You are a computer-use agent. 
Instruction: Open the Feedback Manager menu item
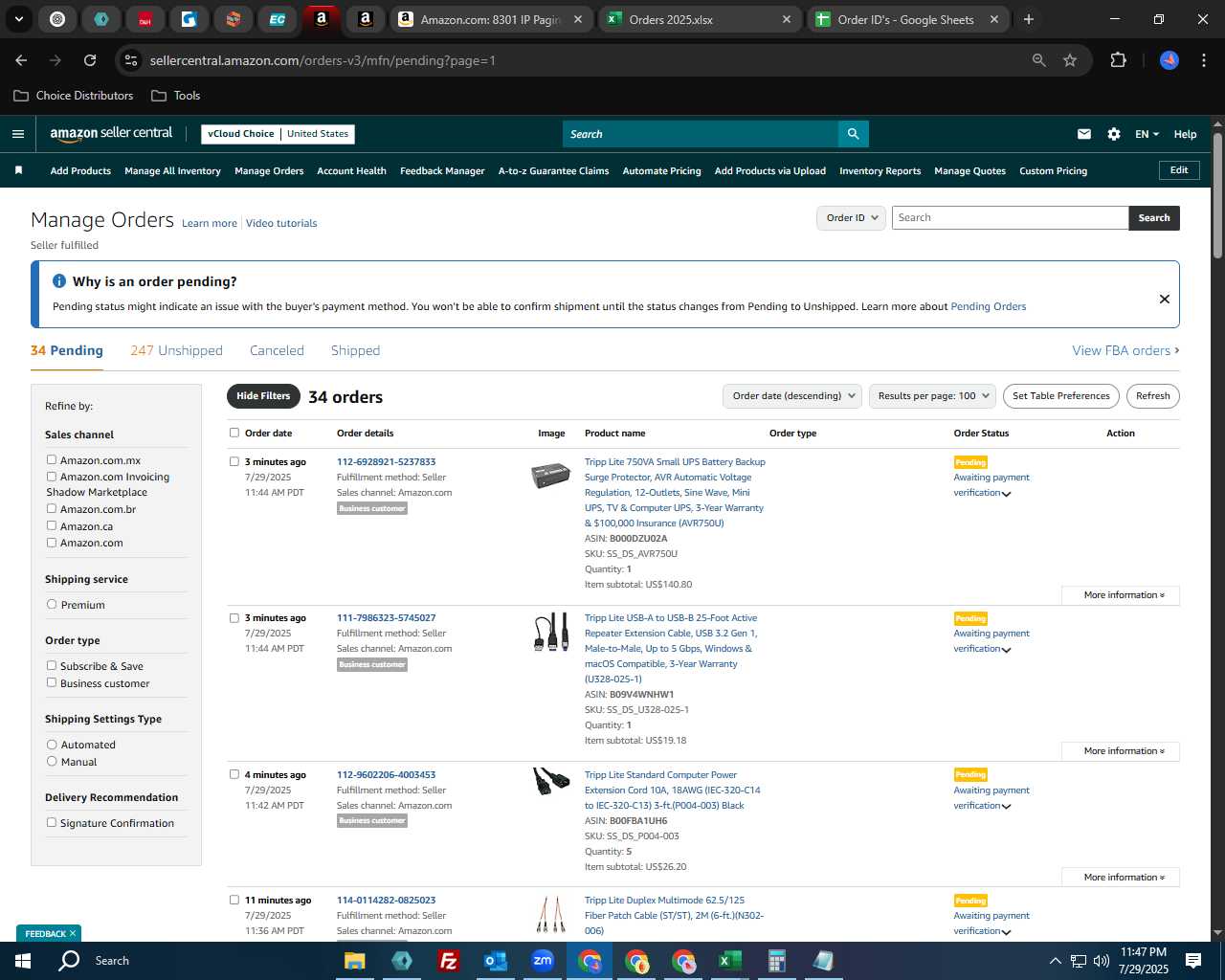(x=442, y=171)
